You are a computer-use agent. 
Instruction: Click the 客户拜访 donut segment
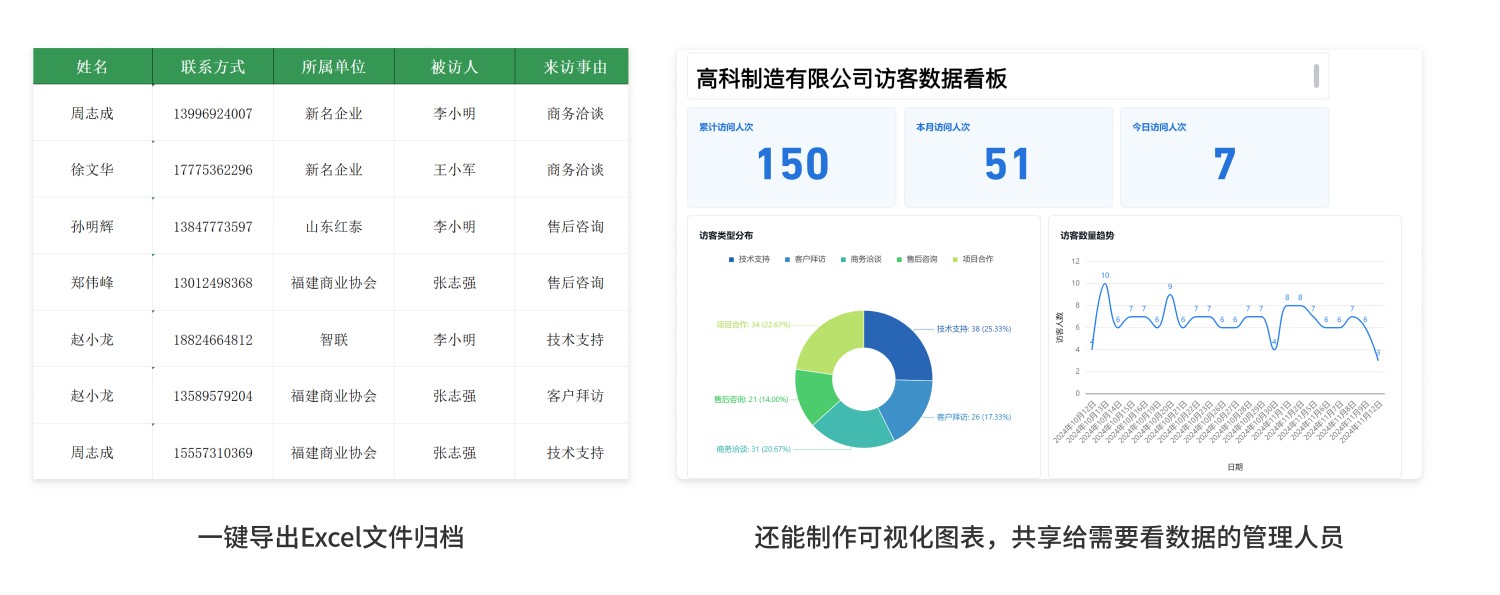tap(905, 408)
